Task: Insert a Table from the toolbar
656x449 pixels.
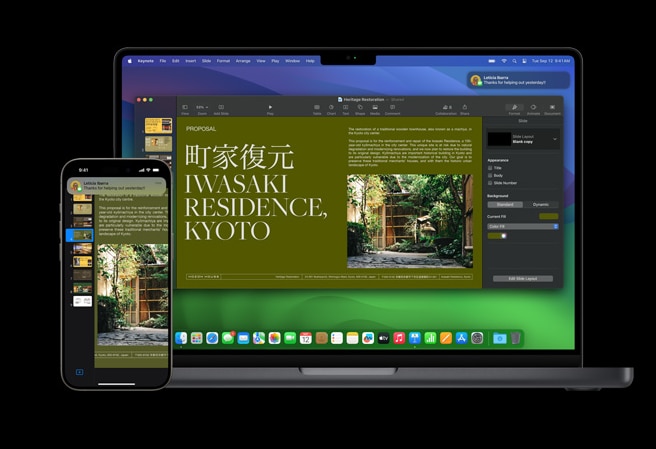Action: point(317,109)
